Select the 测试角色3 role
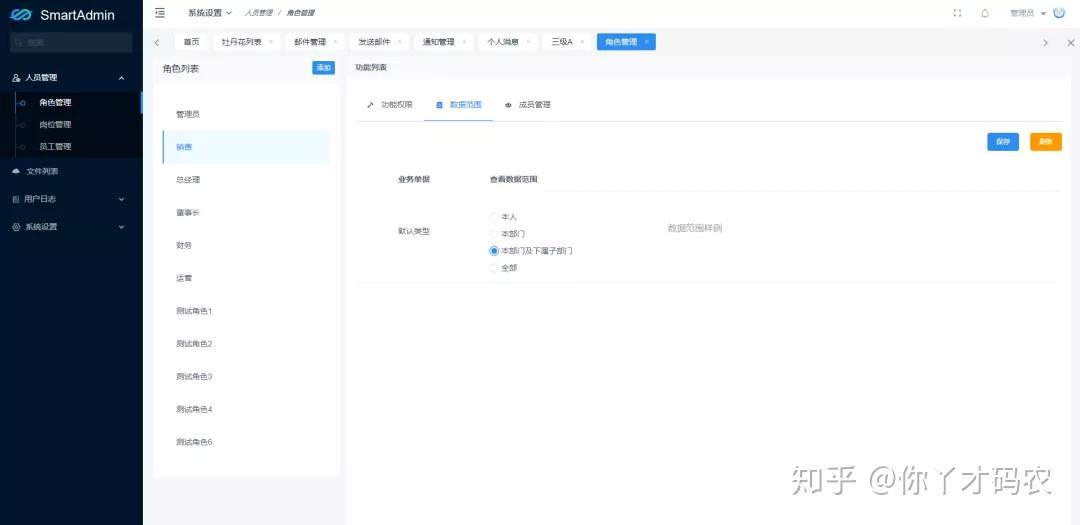This screenshot has width=1080, height=525. point(246,377)
